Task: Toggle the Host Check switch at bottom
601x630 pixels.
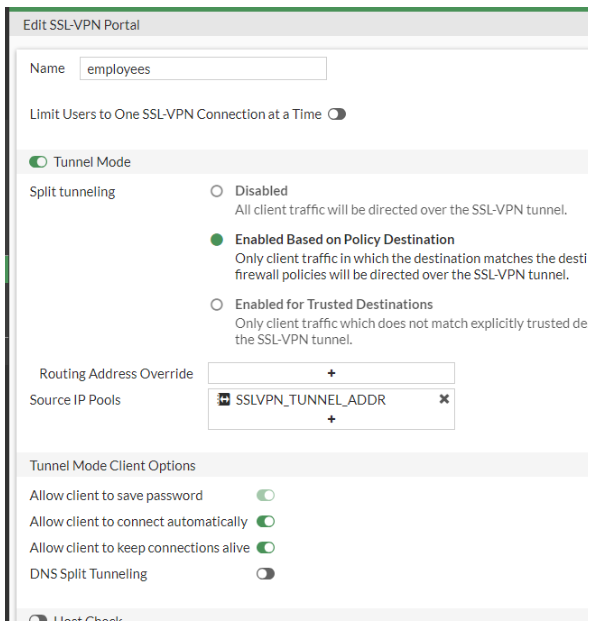Action: pos(39,621)
